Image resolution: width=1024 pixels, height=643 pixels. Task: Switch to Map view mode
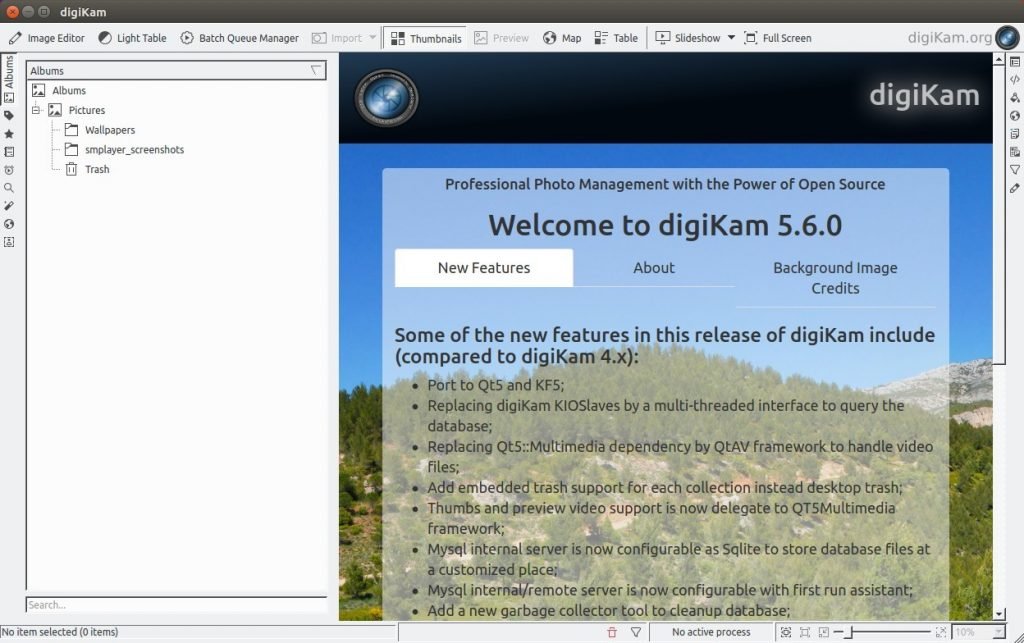(x=561, y=38)
